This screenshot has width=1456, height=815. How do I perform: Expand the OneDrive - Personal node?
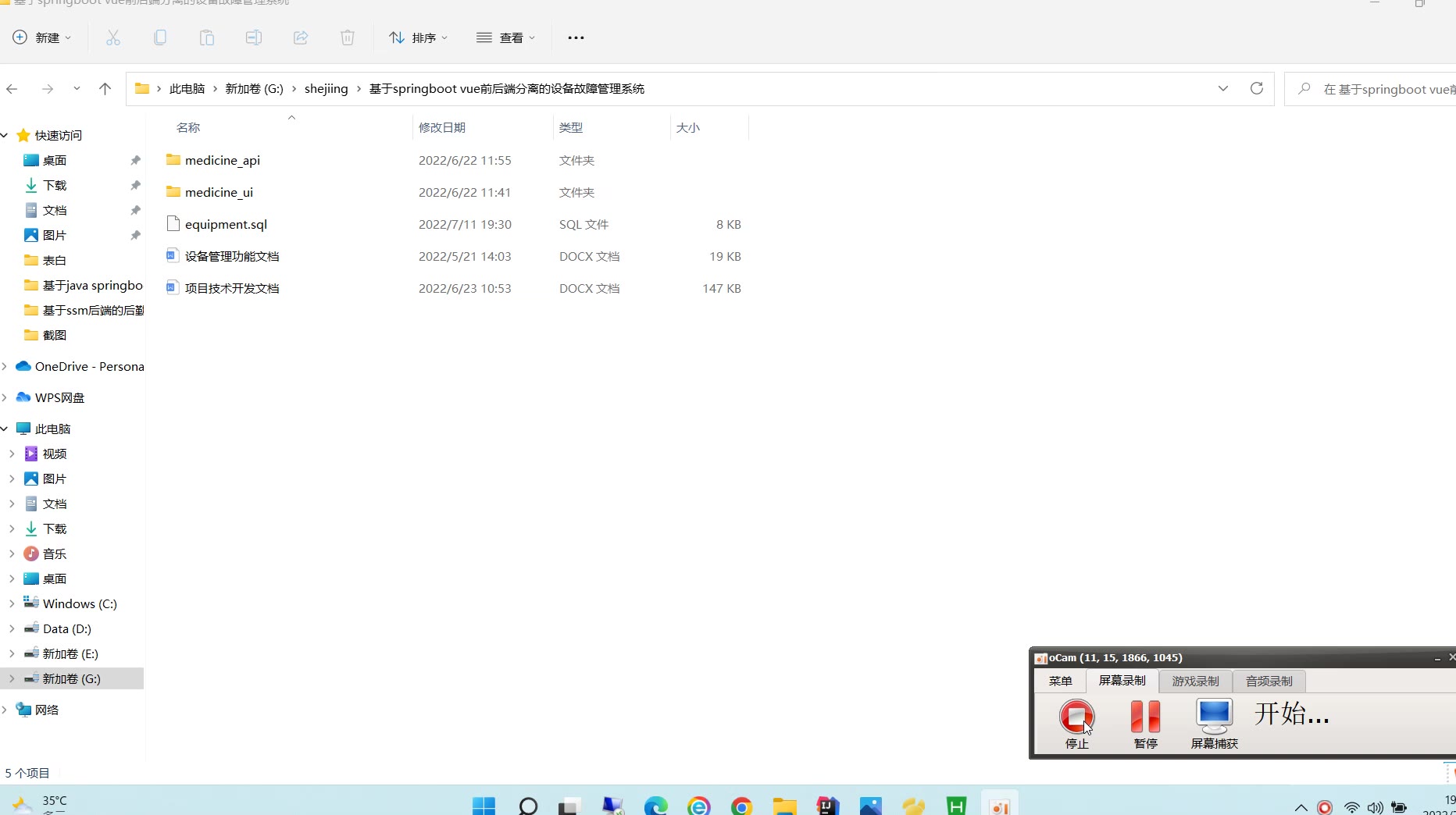(x=5, y=366)
